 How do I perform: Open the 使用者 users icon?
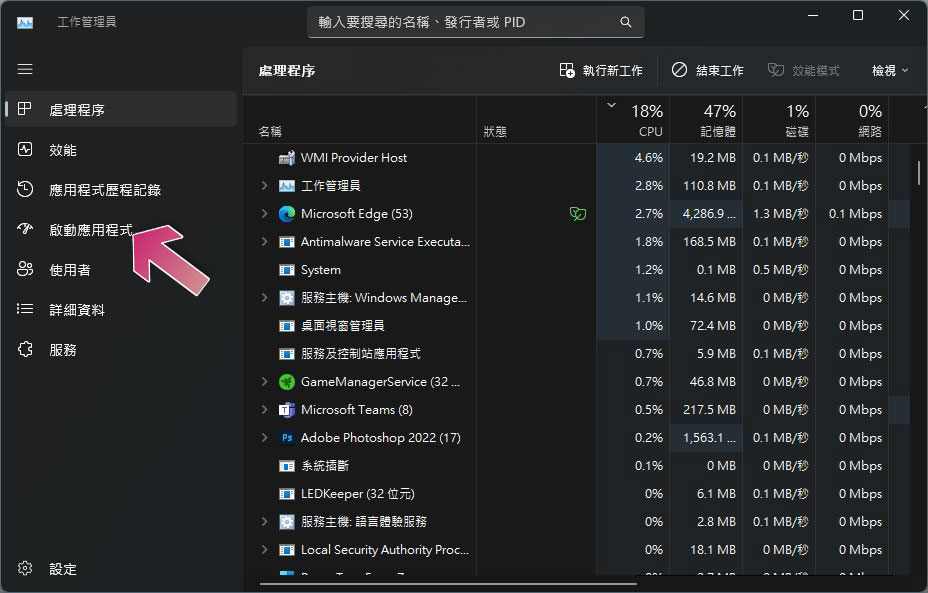click(25, 269)
